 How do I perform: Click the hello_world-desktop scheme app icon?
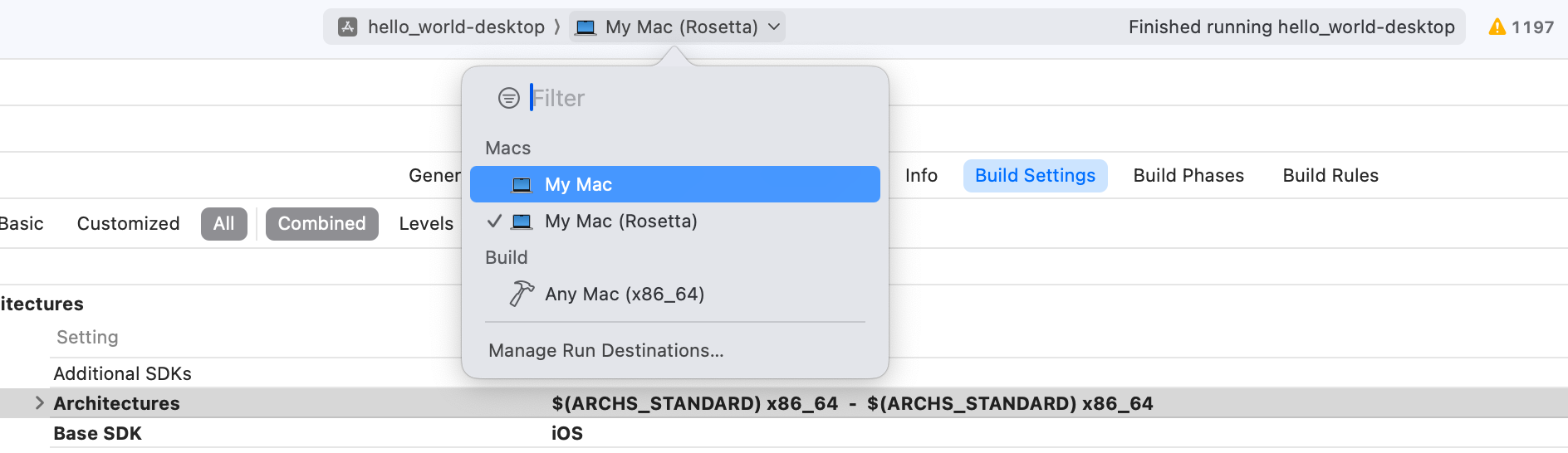[348, 27]
